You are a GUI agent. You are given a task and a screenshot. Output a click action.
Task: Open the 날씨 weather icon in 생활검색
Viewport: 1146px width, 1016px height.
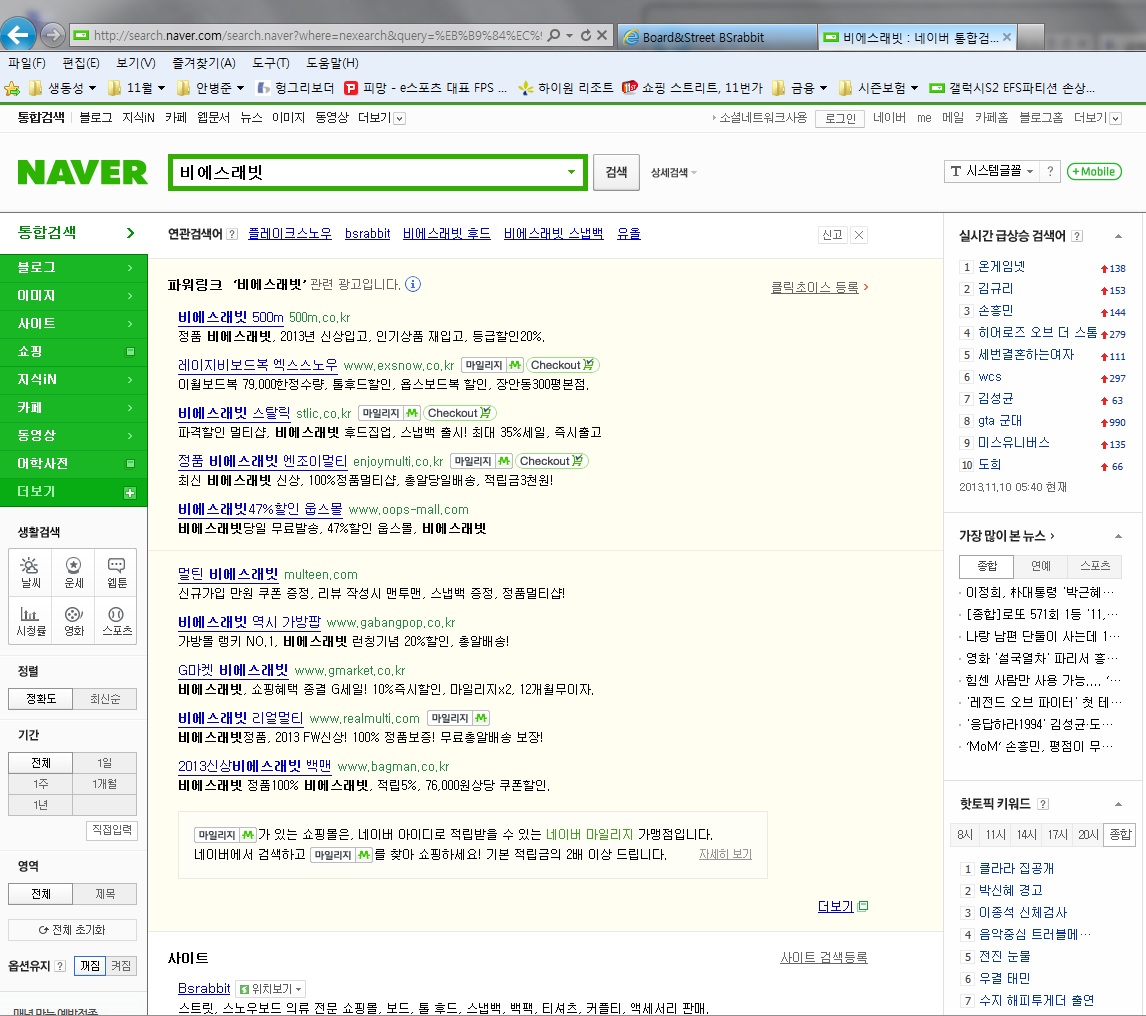pos(31,572)
